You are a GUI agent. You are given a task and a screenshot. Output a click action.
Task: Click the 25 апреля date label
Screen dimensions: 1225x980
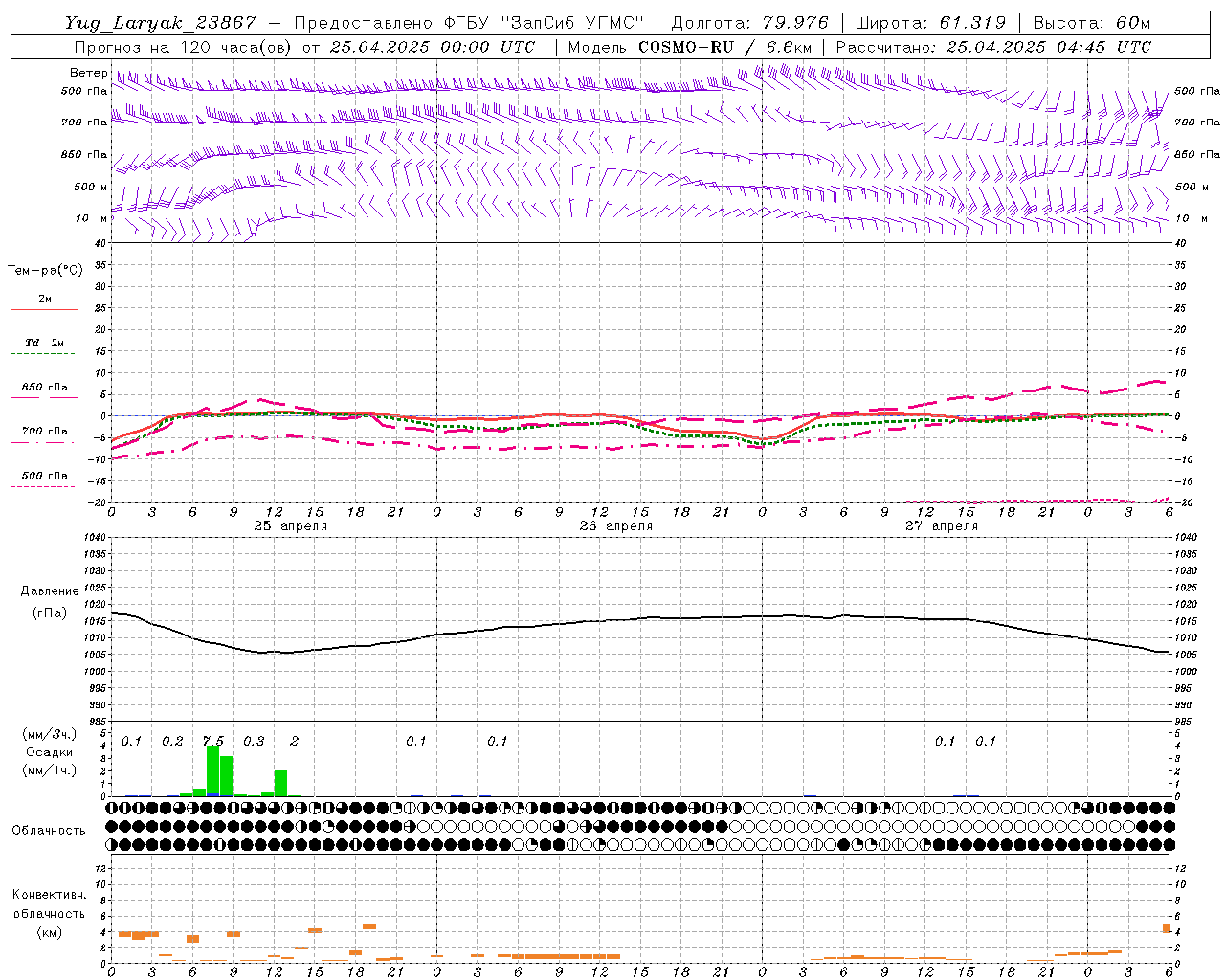290,526
